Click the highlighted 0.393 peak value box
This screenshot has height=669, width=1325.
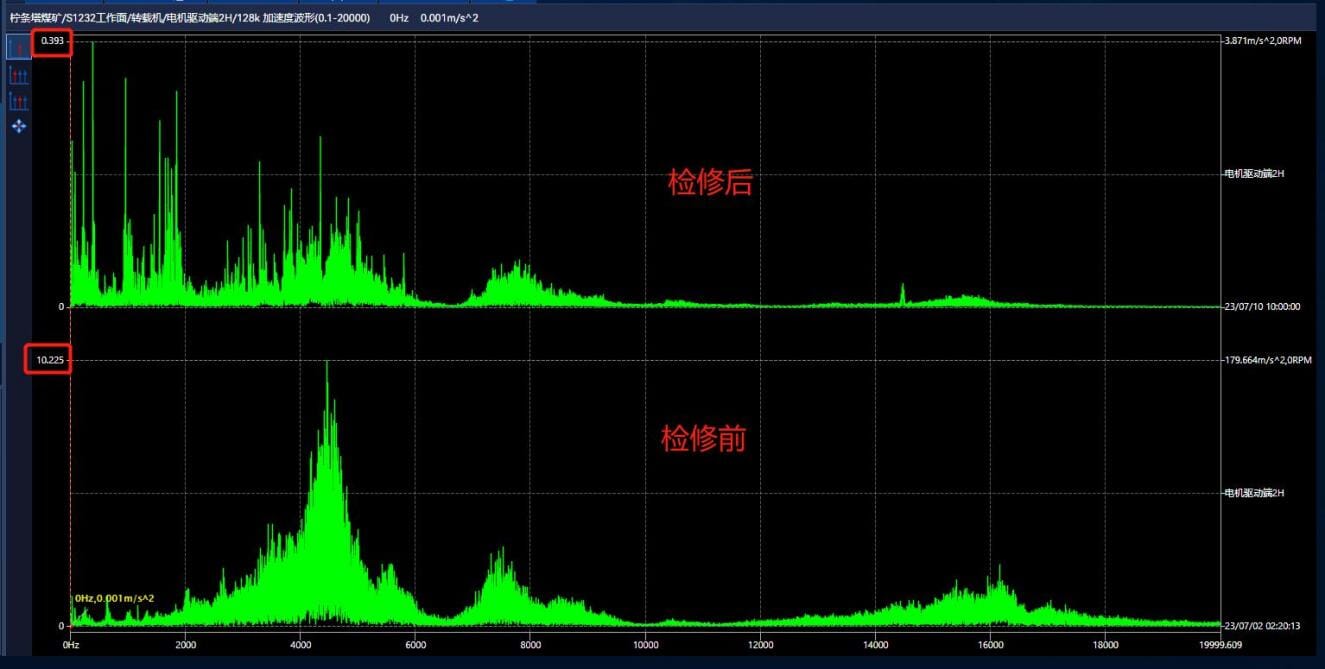(52, 43)
